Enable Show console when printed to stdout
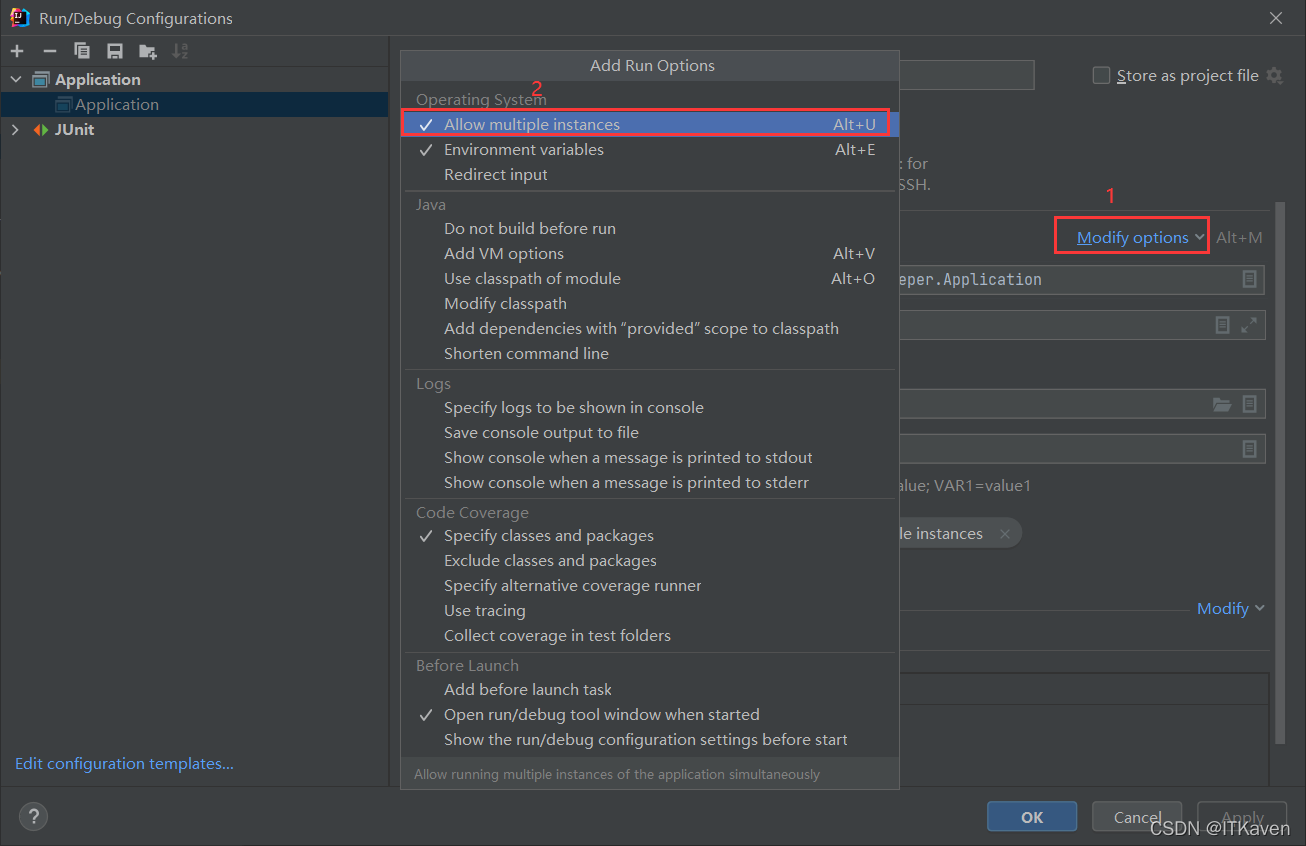Image resolution: width=1306 pixels, height=846 pixels. (650, 458)
